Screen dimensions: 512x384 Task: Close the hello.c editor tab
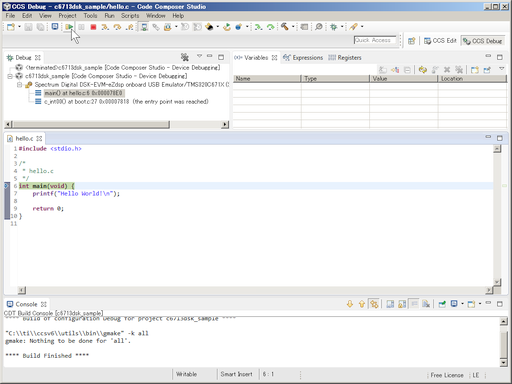tap(39, 138)
